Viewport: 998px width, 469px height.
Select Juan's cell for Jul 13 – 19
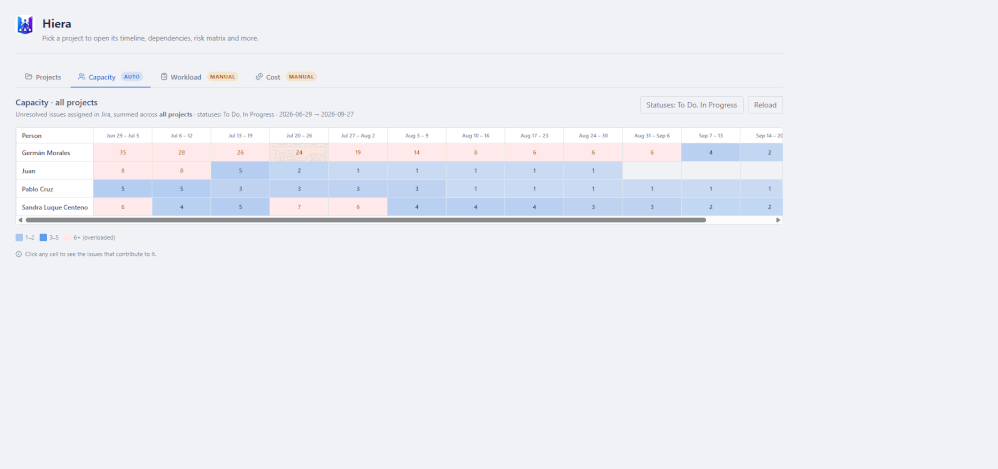click(x=240, y=171)
